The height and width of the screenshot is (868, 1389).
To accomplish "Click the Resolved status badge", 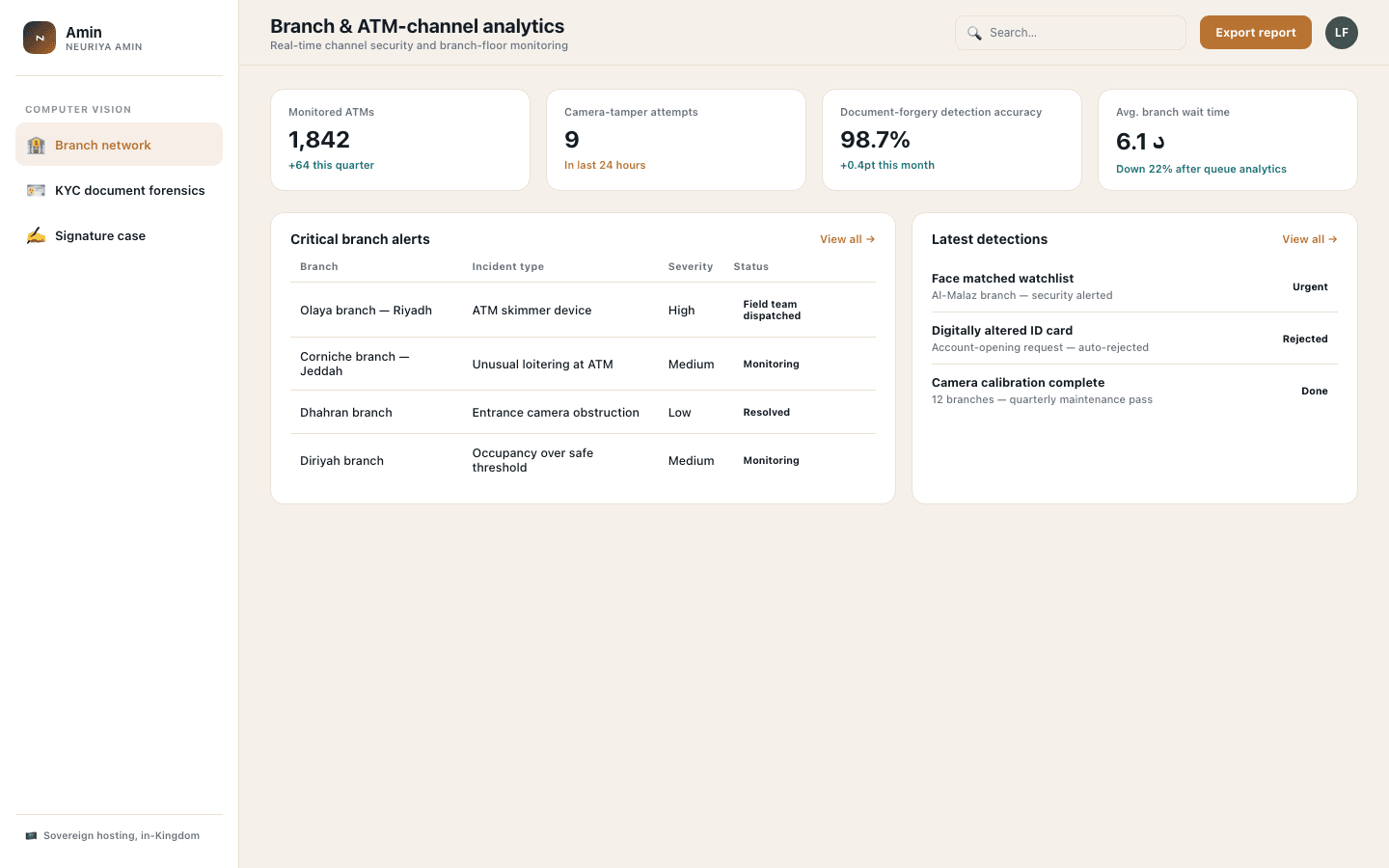I will [x=767, y=412].
